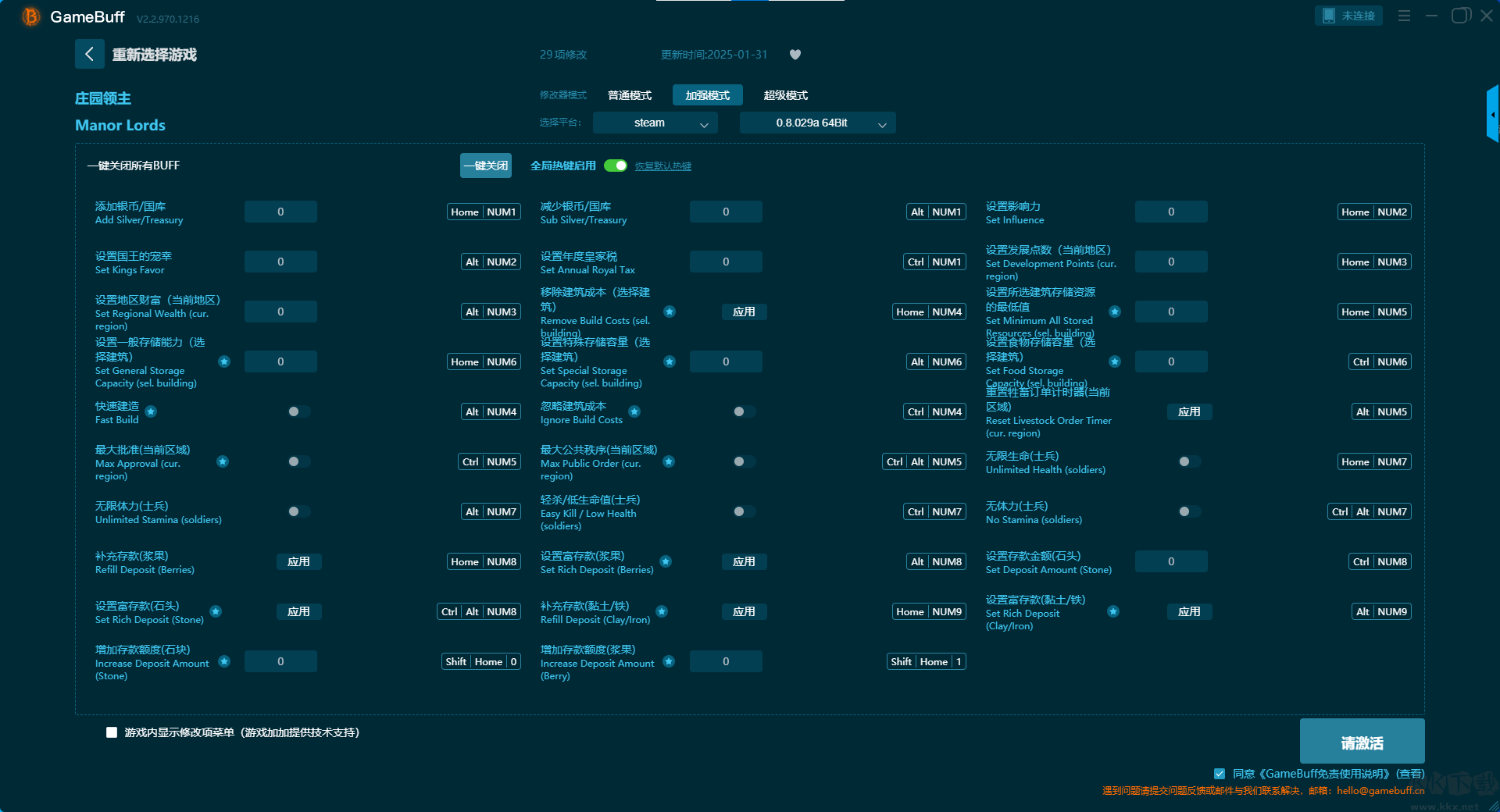Click the 请激活 activate button

(1362, 742)
